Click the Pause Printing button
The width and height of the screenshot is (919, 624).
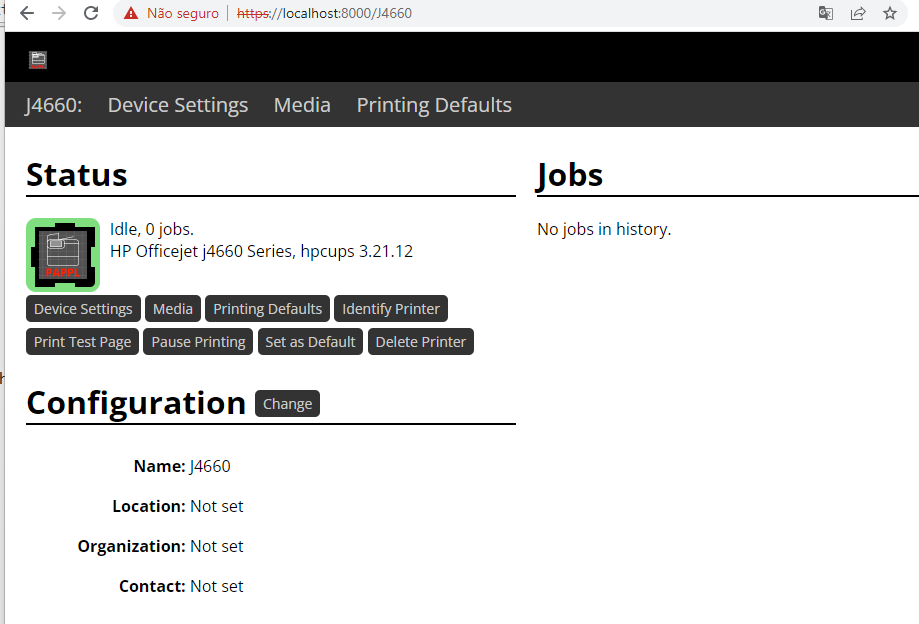[x=198, y=342]
